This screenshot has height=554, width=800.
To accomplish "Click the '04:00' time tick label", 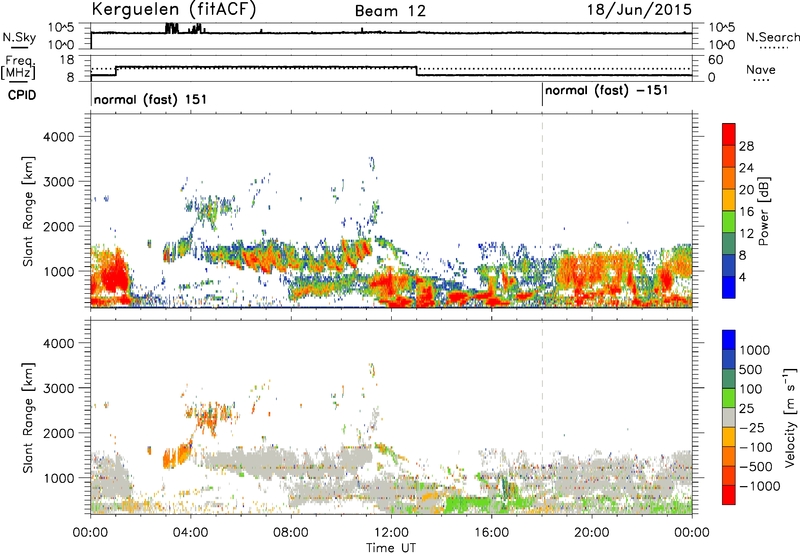I will (x=190, y=533).
